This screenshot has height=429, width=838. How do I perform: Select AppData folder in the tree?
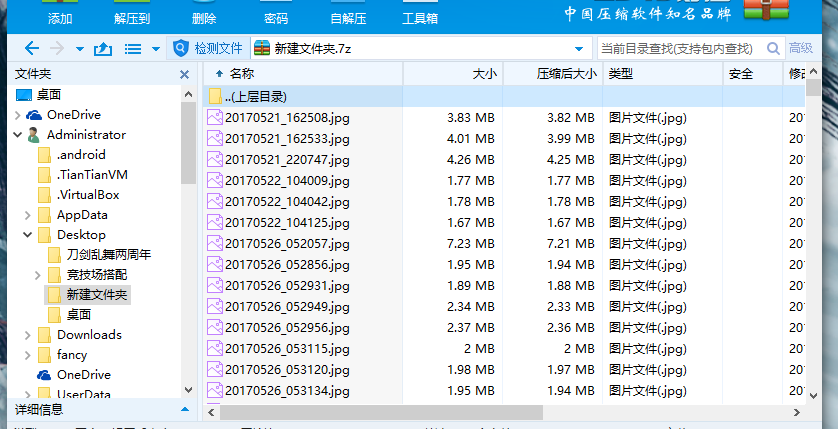[82, 215]
